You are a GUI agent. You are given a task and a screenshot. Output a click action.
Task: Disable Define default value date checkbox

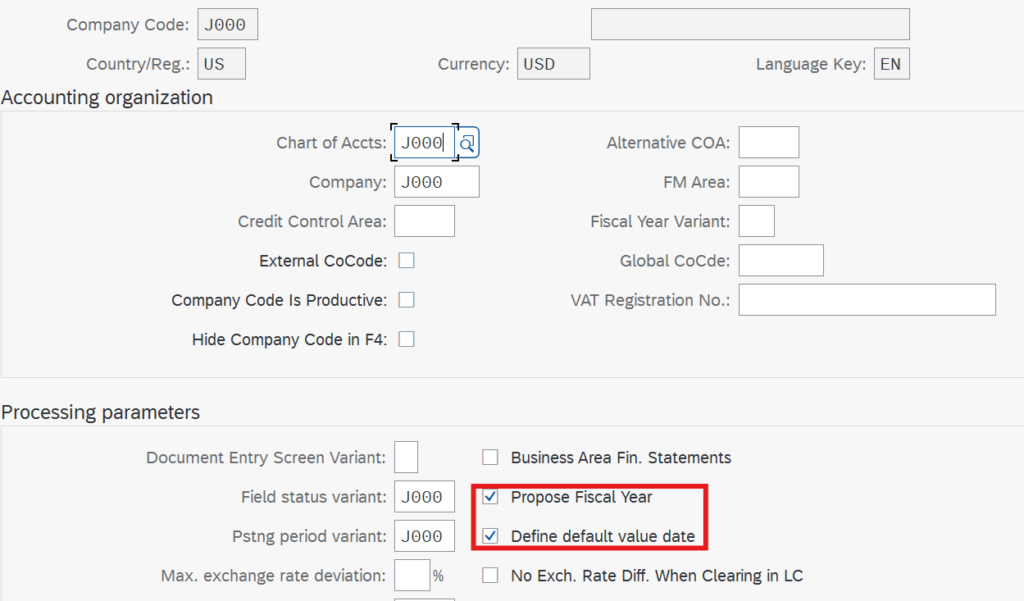coord(490,536)
